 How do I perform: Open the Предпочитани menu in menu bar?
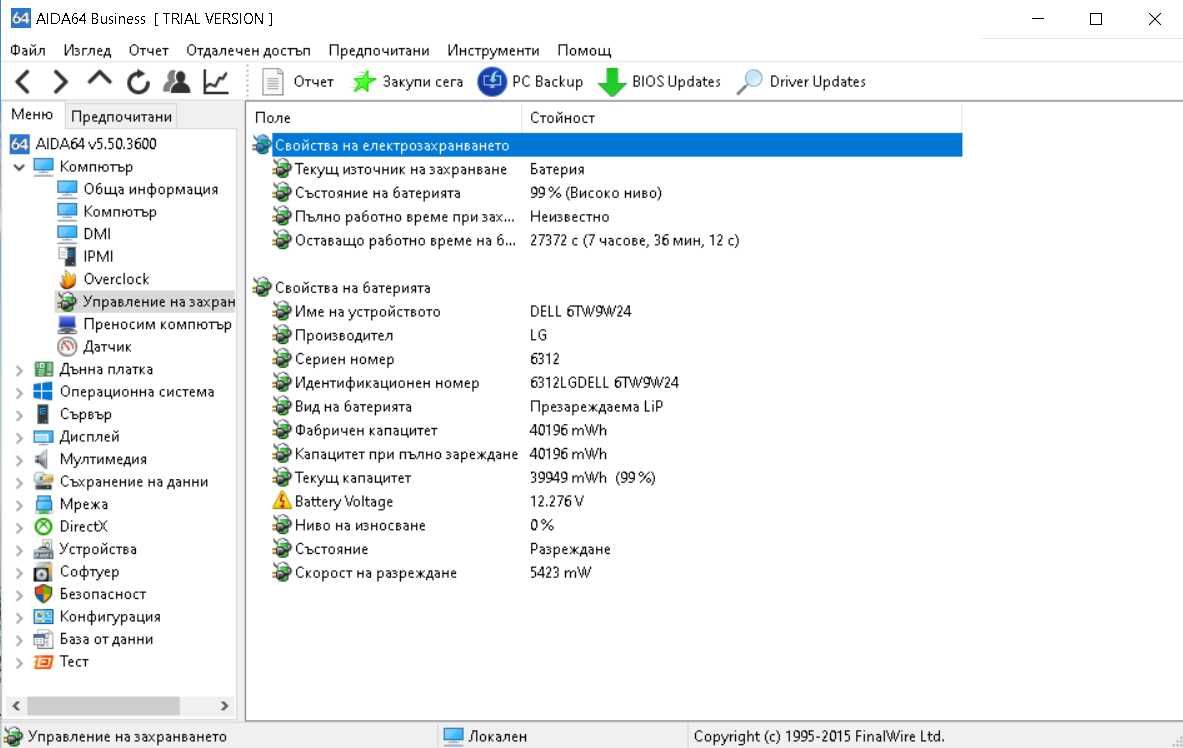tap(379, 51)
